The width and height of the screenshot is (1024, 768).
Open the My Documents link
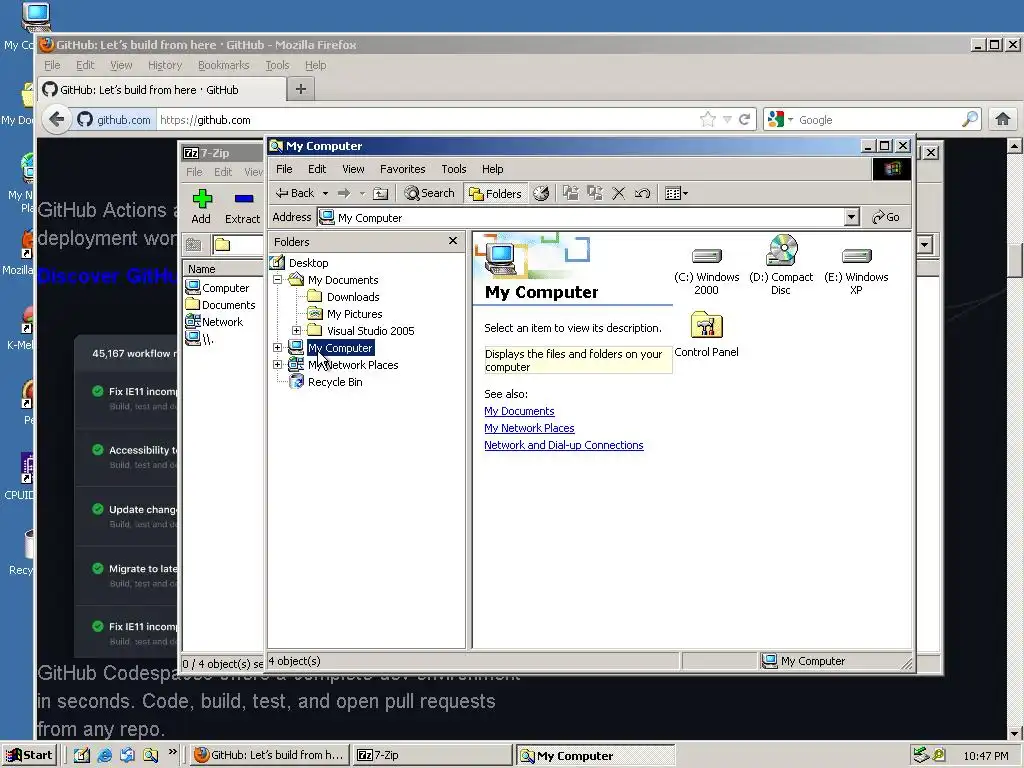519,411
